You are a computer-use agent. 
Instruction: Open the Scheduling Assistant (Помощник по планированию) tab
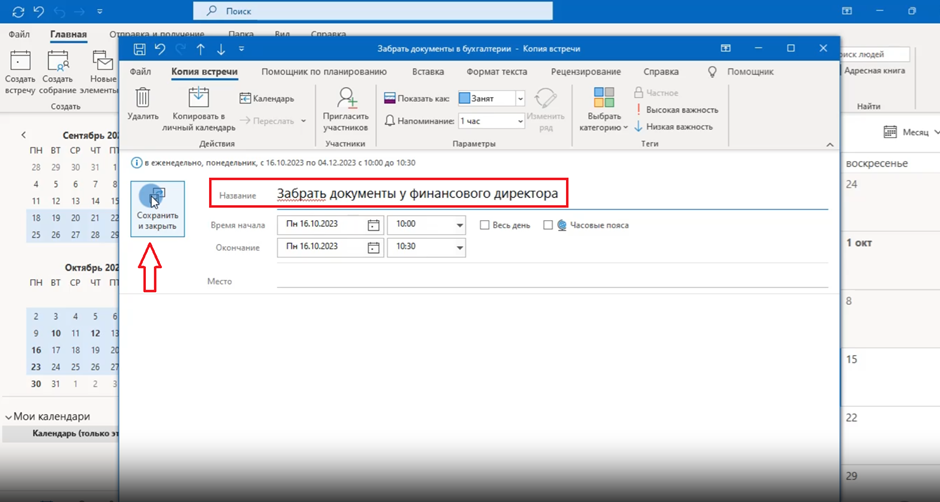tap(323, 72)
